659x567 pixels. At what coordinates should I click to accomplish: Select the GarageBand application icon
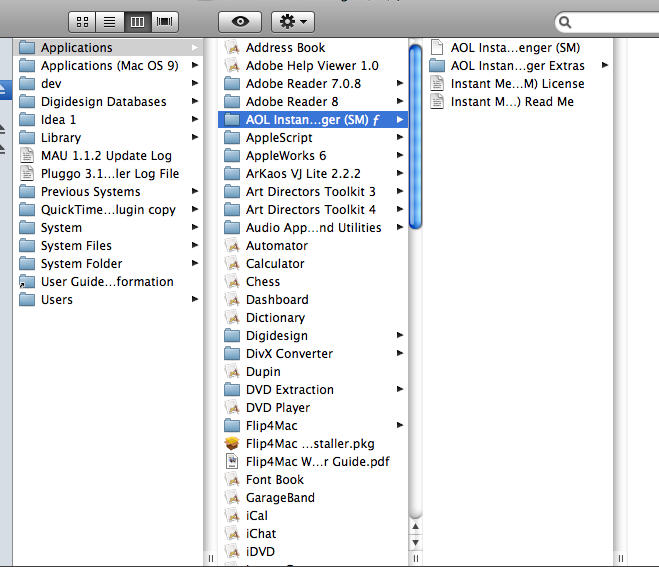[x=232, y=498]
